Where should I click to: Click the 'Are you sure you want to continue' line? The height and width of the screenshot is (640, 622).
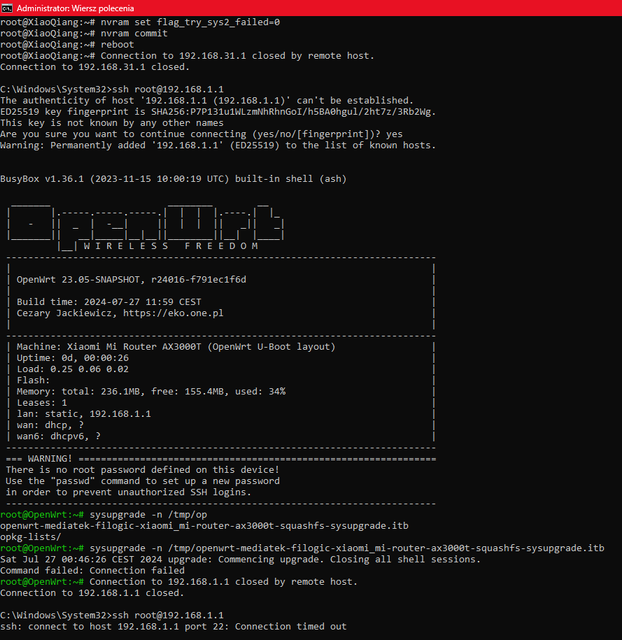201,134
